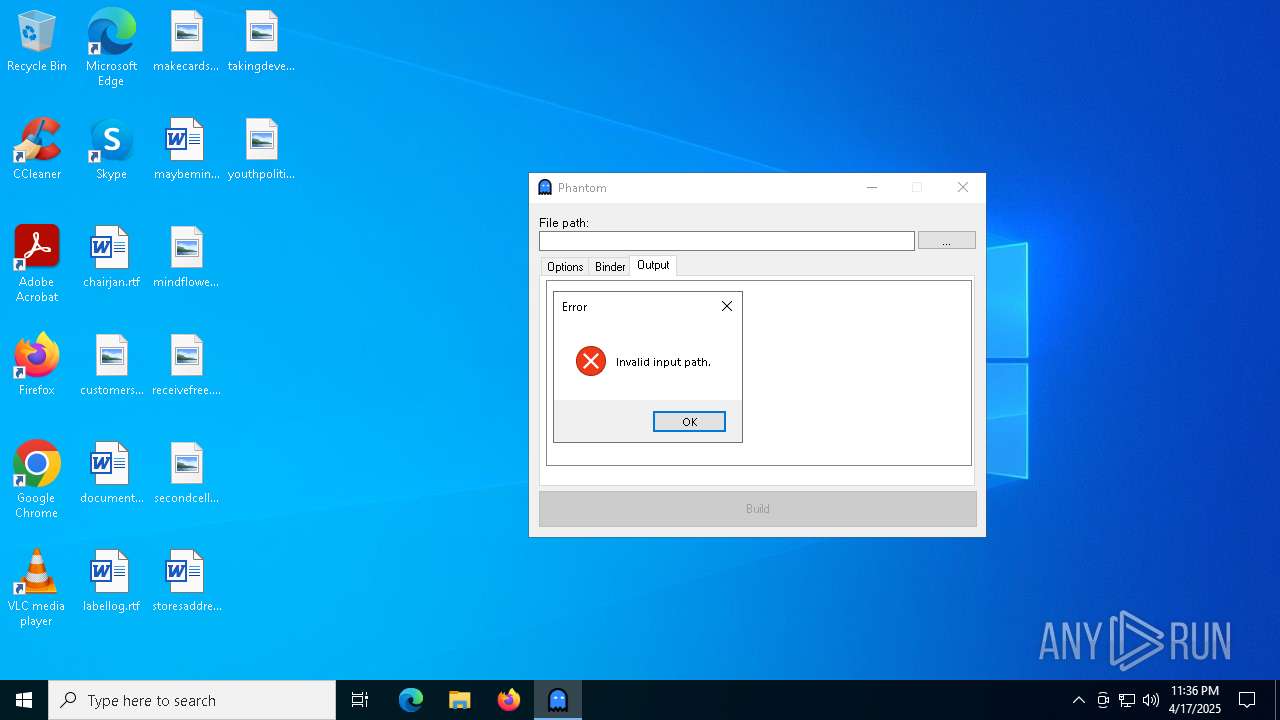Switch to the Options tab in Phantom
Viewport: 1280px width, 720px height.
tap(565, 267)
